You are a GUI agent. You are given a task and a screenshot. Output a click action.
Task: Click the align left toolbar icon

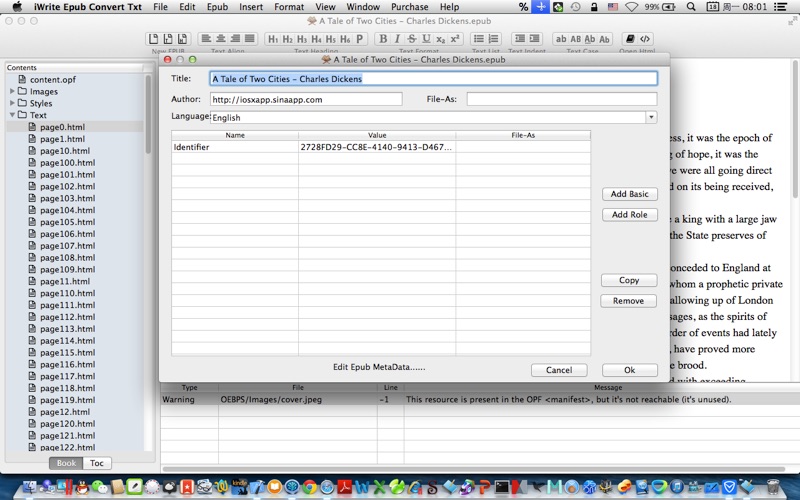click(x=206, y=39)
